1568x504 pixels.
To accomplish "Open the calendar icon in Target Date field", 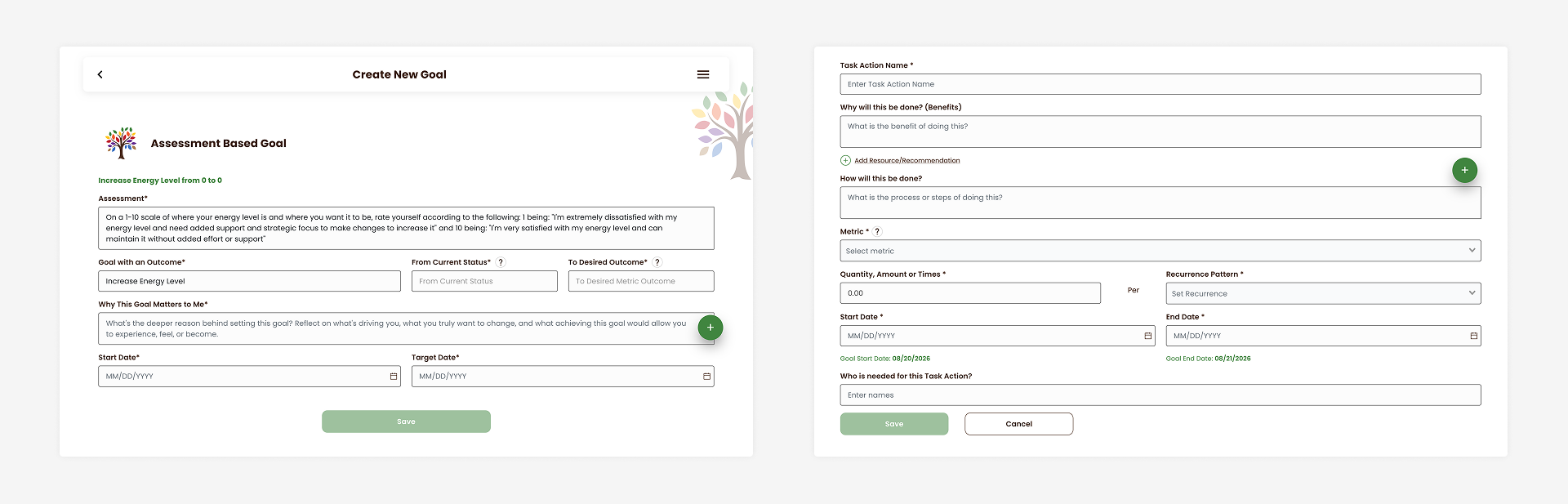I will click(x=707, y=377).
